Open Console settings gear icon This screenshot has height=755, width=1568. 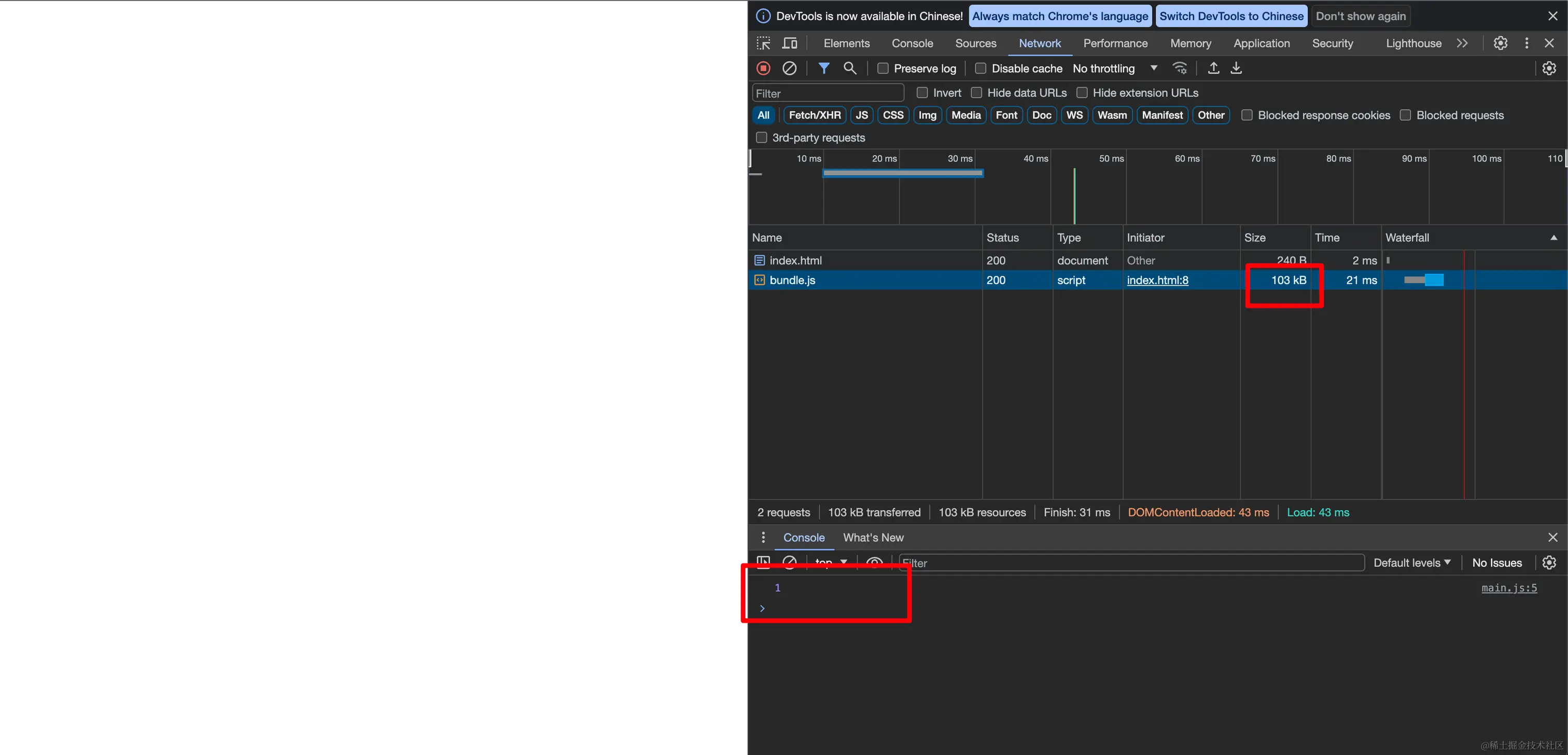coord(1549,563)
